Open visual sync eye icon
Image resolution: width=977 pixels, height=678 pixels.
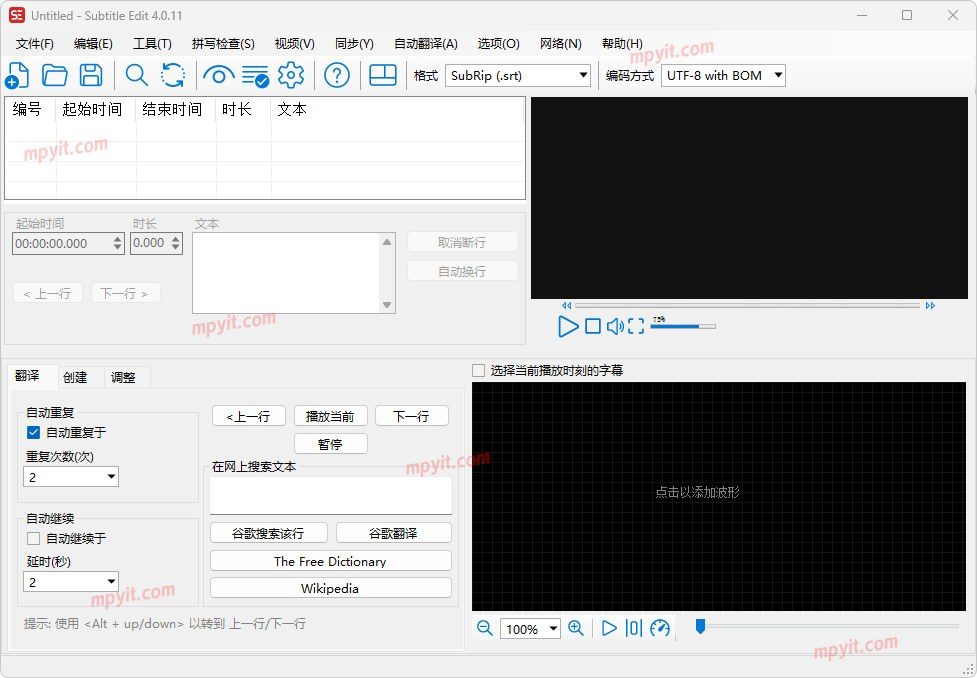[219, 75]
